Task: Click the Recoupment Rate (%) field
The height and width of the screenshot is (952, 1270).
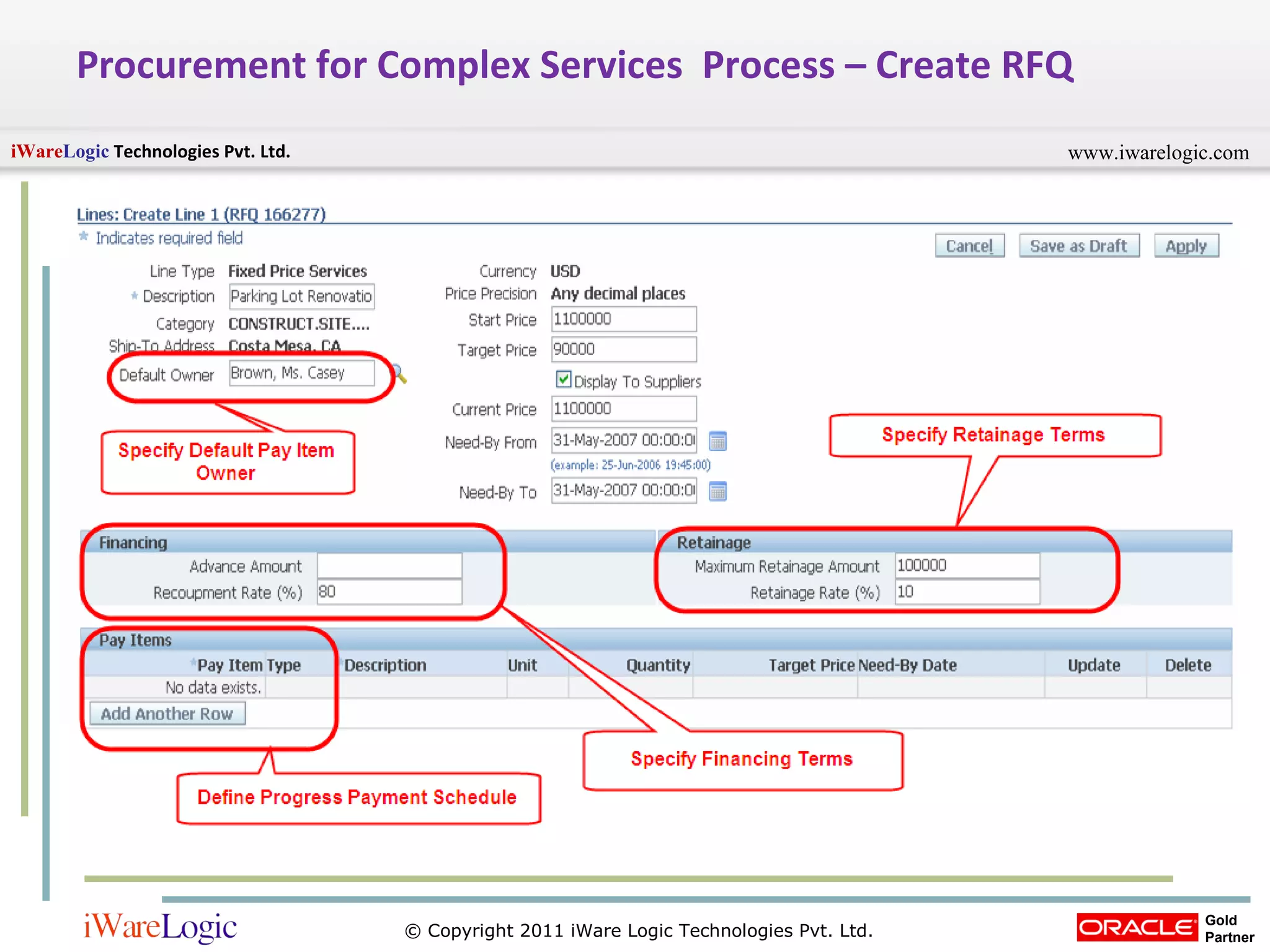Action: pyautogui.click(x=389, y=592)
